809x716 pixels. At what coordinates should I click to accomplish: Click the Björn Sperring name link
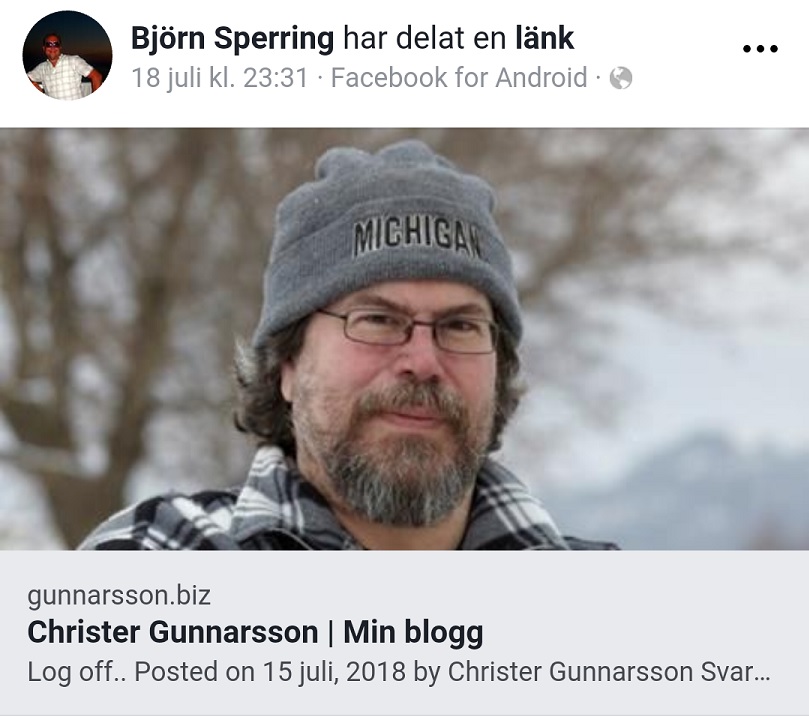[233, 39]
